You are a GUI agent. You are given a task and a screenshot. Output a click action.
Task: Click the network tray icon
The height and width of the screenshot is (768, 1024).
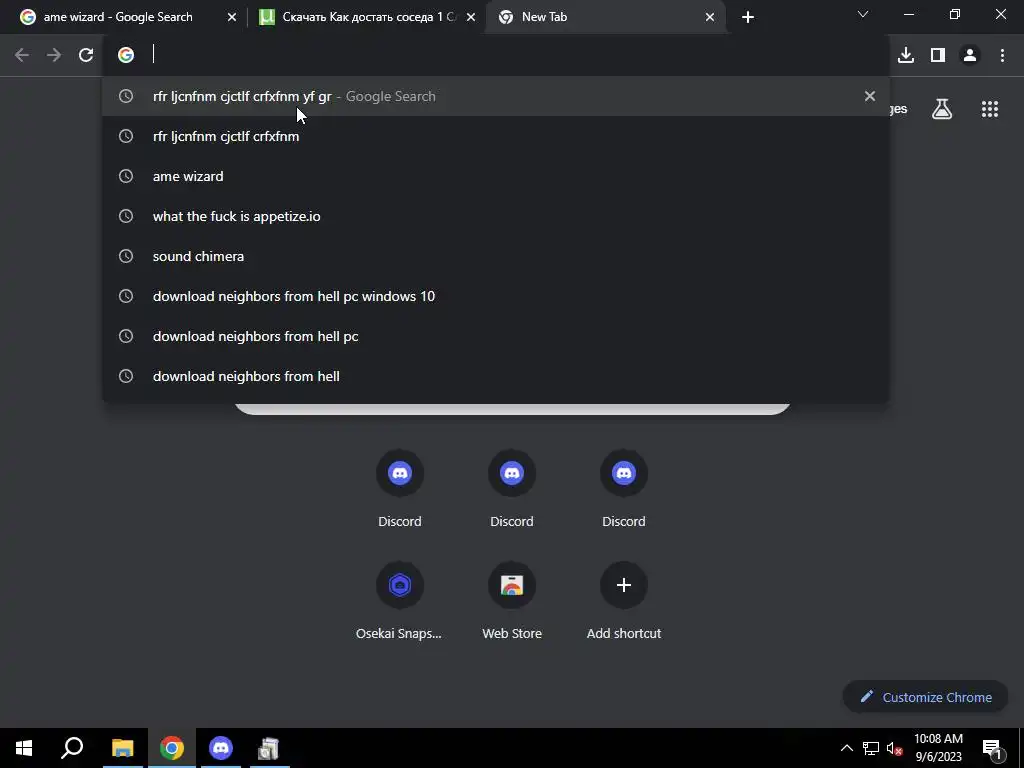coord(871,748)
